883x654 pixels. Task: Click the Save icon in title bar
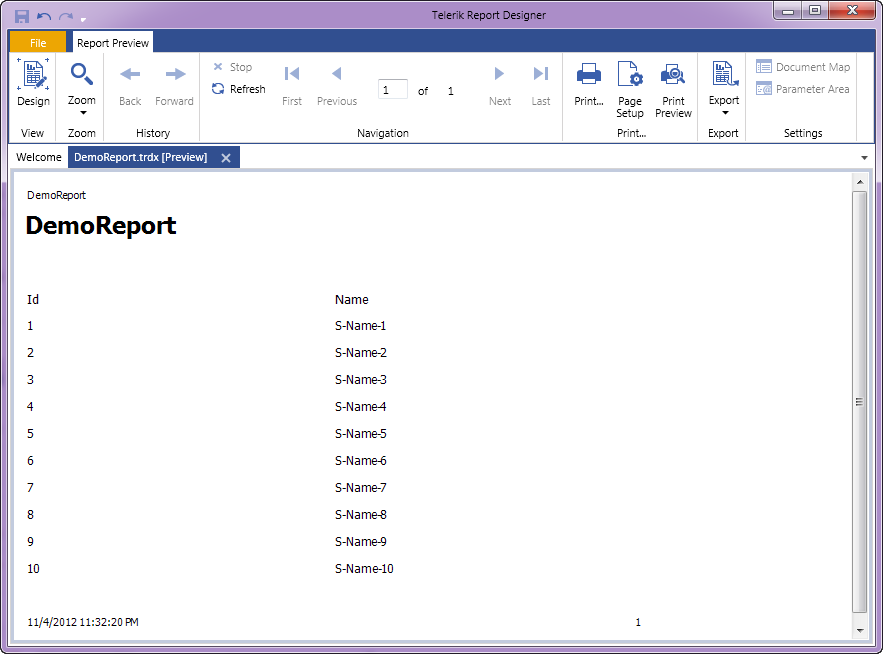(x=22, y=17)
